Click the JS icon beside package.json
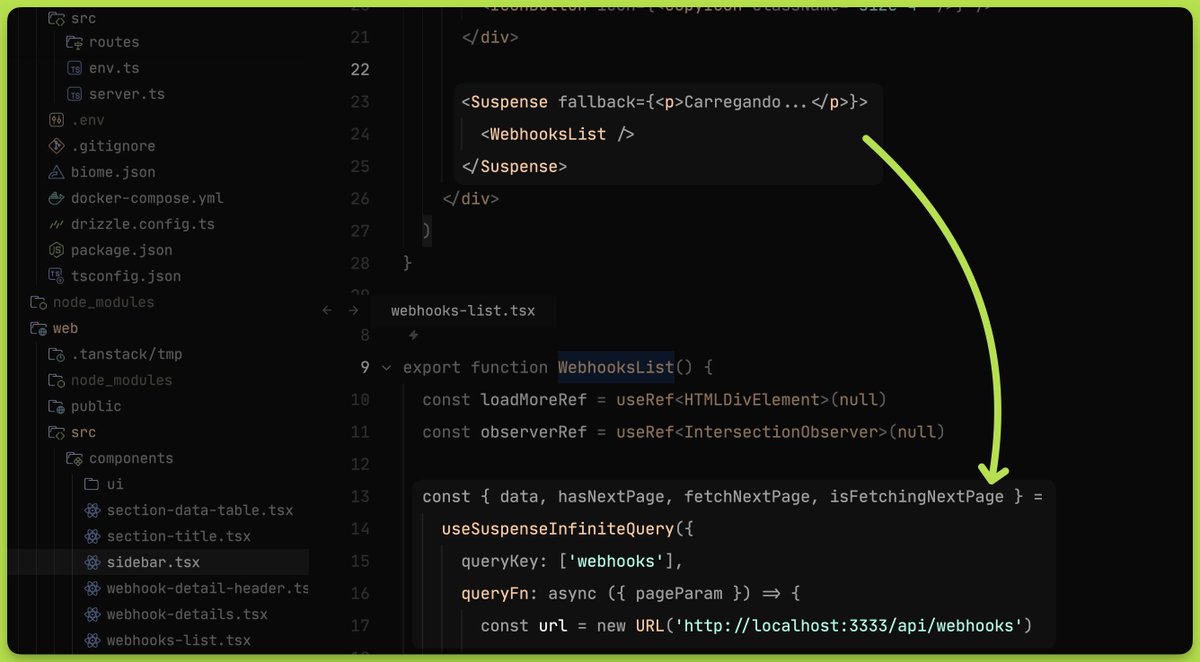The width and height of the screenshot is (1200, 662). click(57, 250)
